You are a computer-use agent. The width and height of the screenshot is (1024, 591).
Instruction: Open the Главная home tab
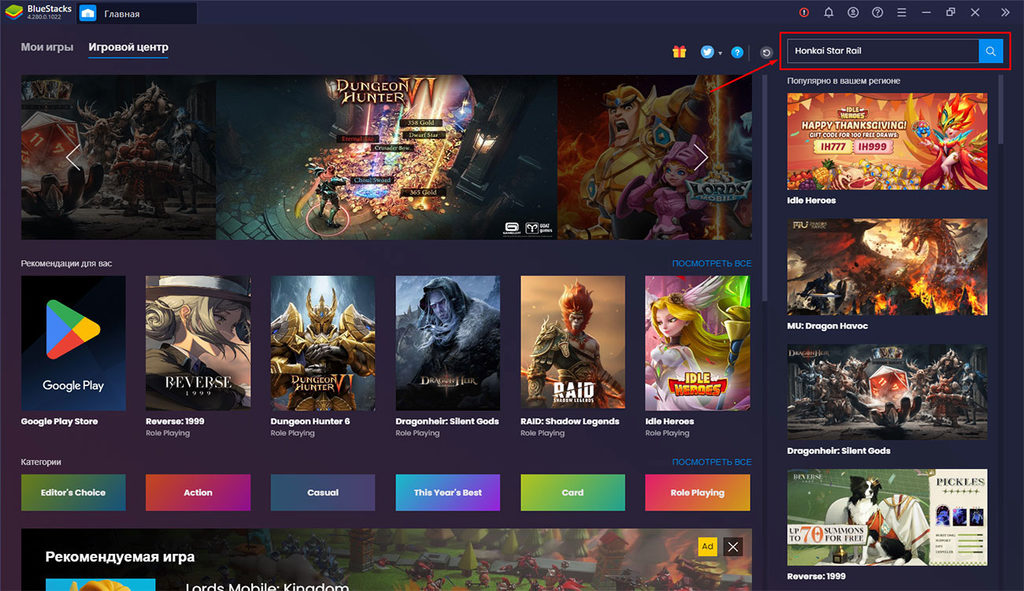(x=136, y=13)
